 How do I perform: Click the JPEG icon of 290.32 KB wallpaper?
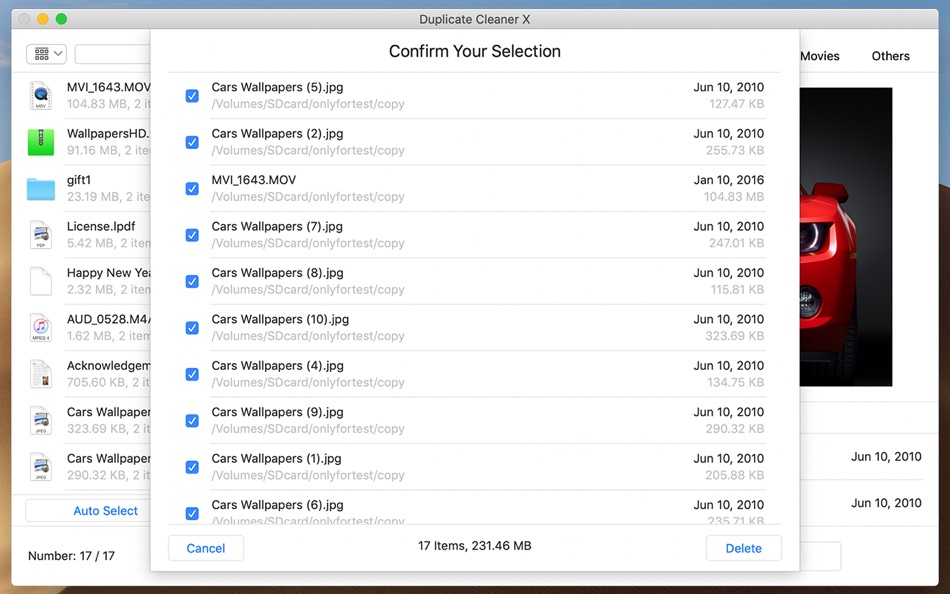tap(41, 467)
